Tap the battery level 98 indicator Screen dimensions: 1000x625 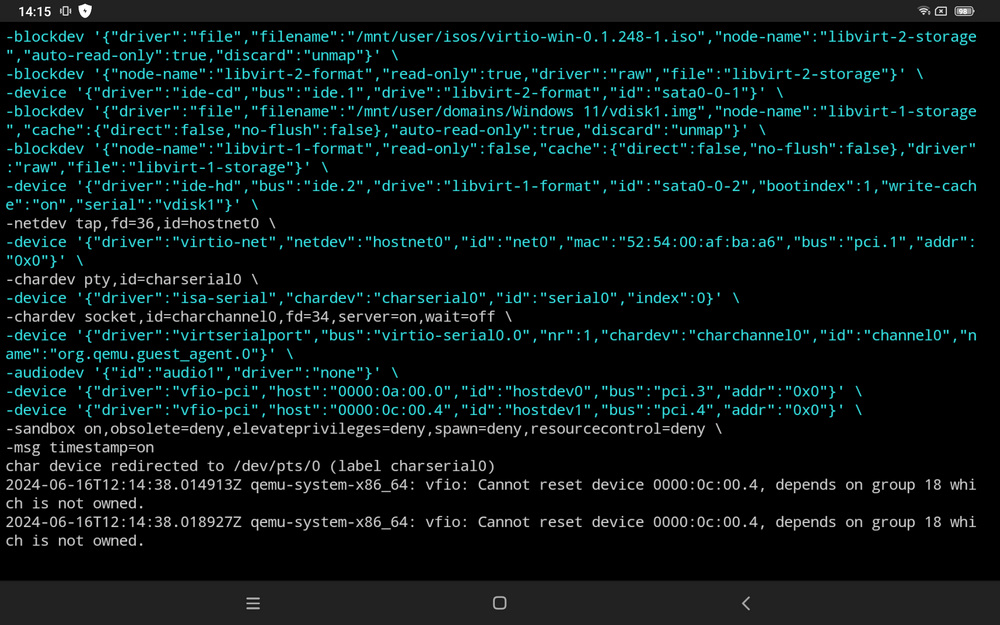(964, 11)
